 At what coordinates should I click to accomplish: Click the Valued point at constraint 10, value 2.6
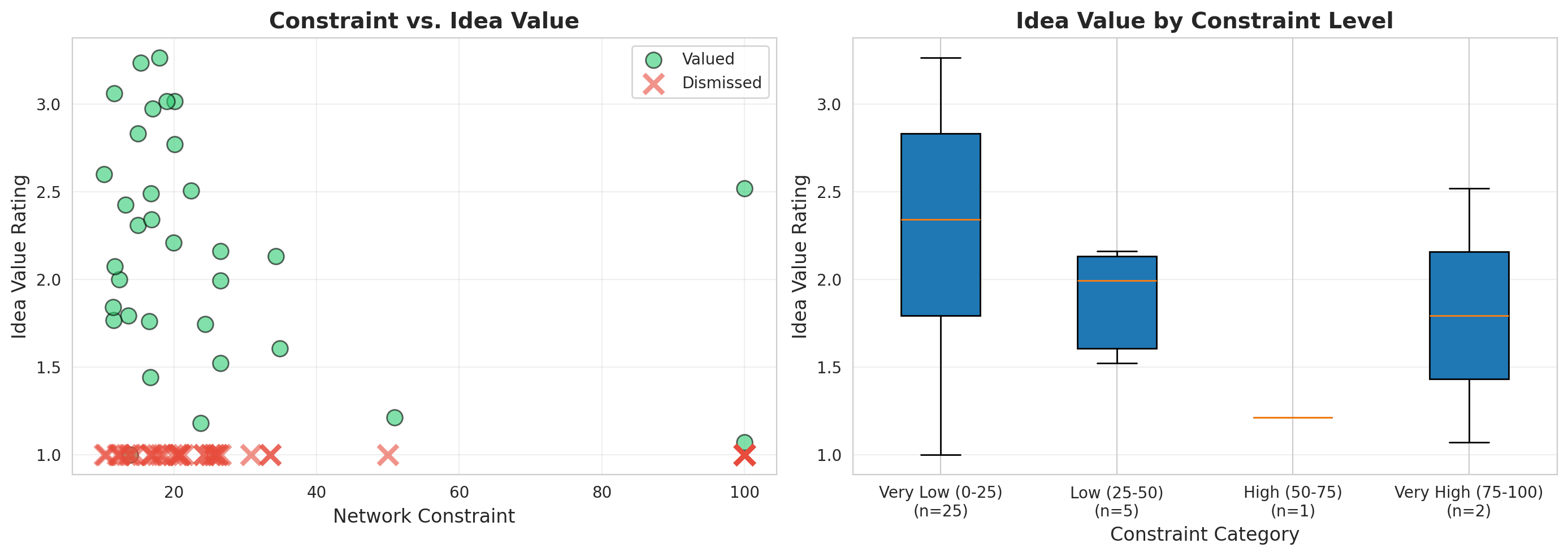(104, 175)
